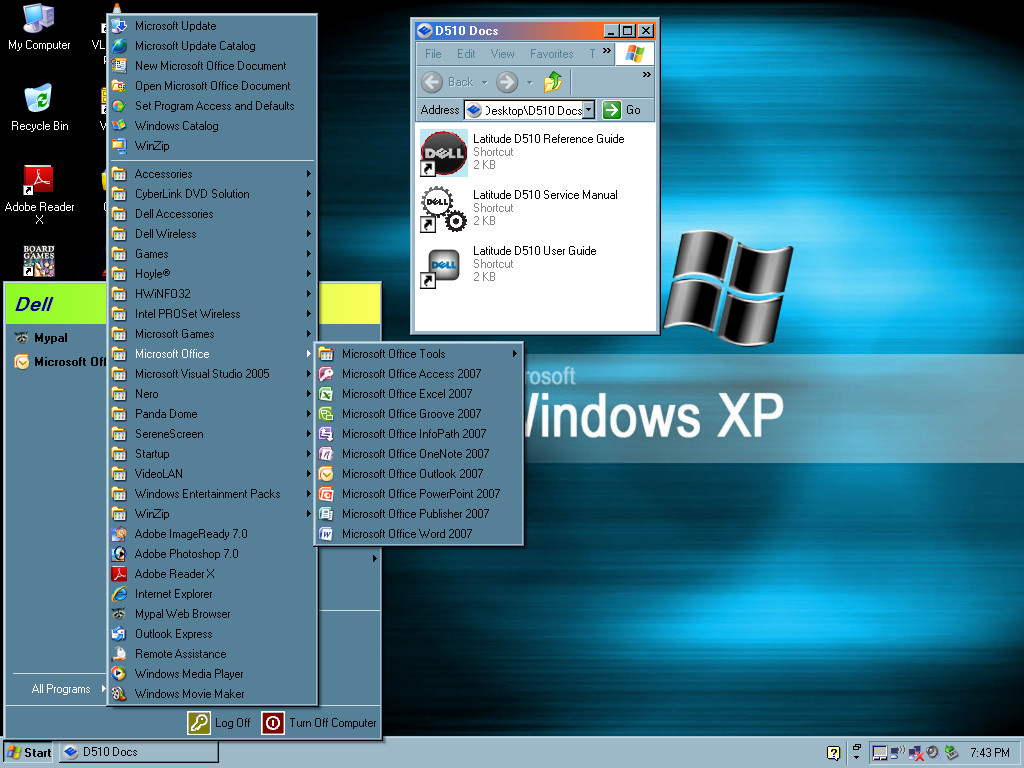Click the address field in D510 Docs
1024x768 pixels.
pyautogui.click(x=532, y=110)
